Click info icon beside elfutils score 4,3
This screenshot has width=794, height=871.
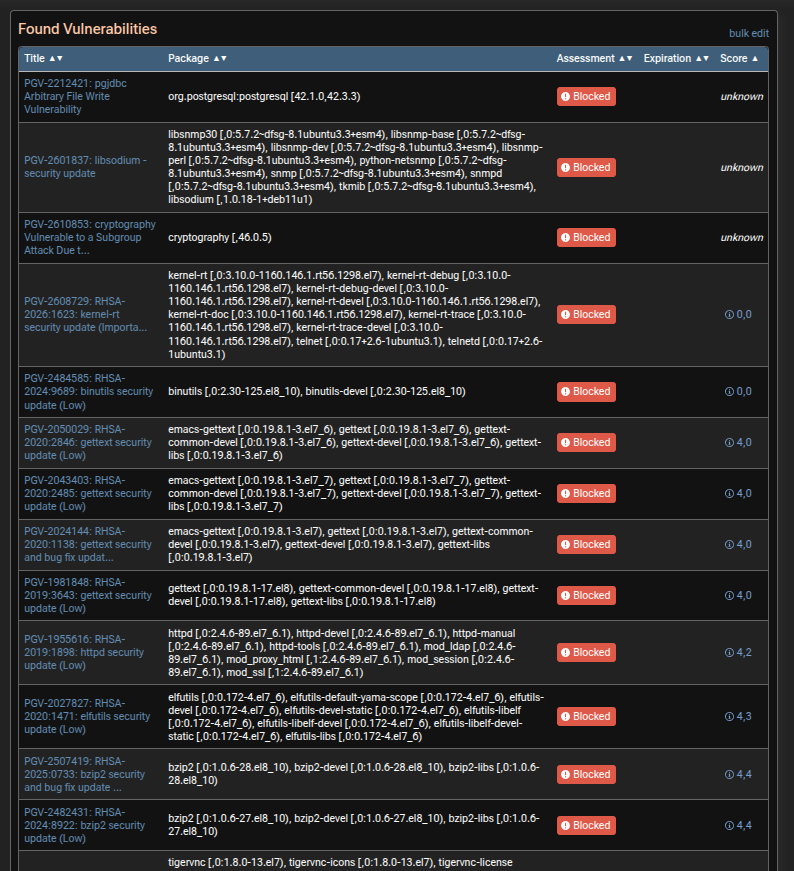(729, 716)
